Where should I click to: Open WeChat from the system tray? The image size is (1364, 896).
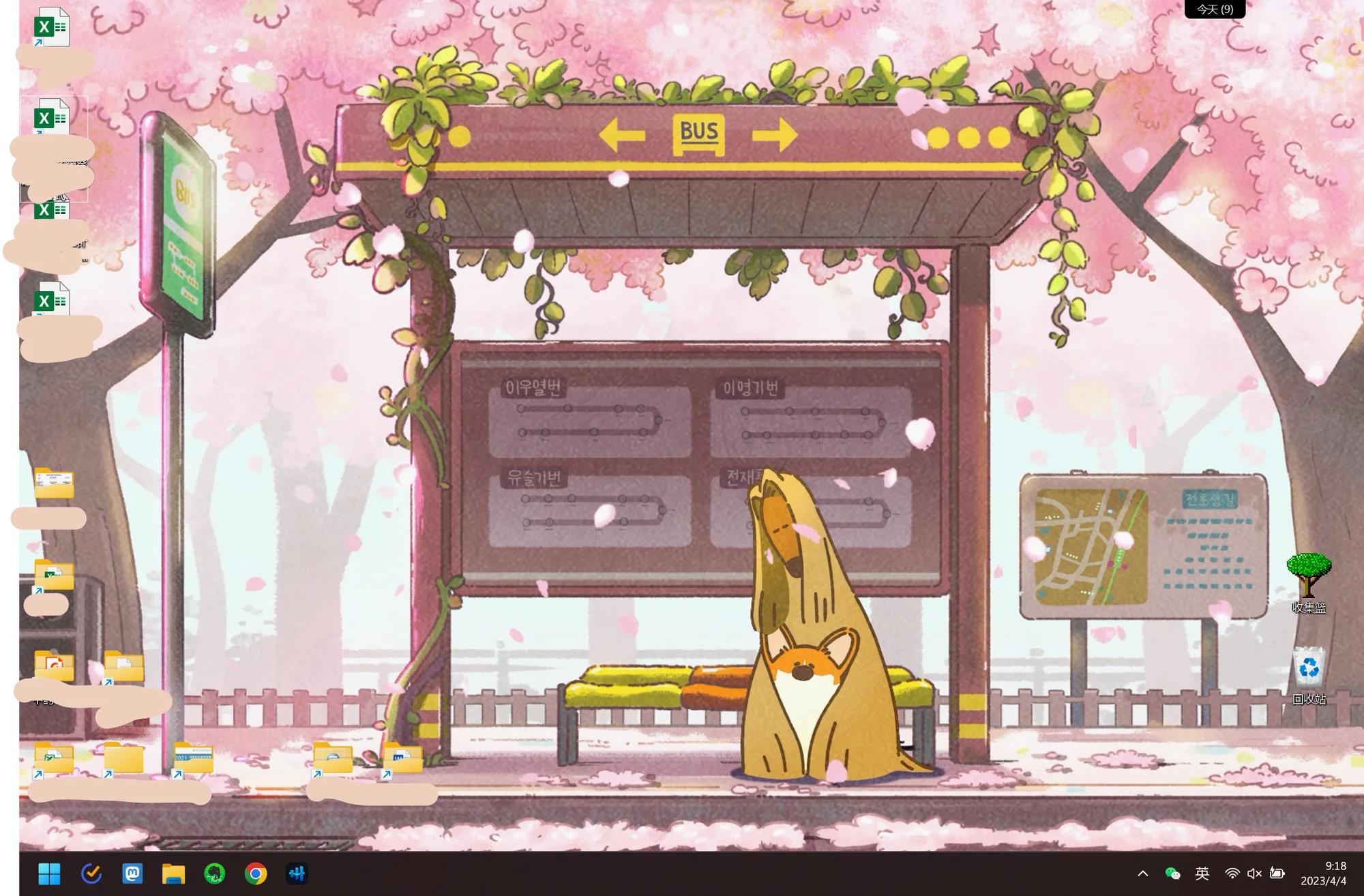pos(1172,873)
